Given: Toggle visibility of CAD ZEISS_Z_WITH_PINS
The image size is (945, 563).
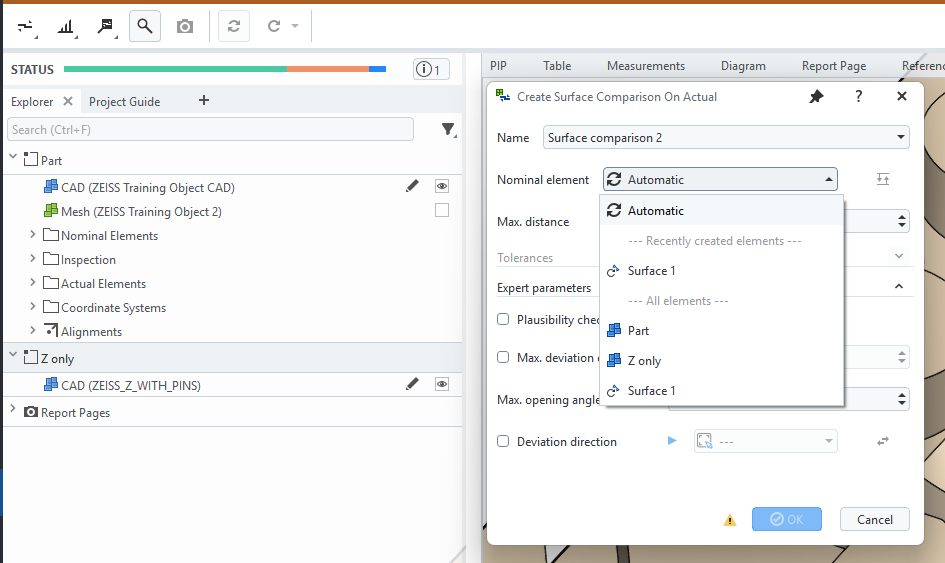Looking at the screenshot, I should click(441, 384).
